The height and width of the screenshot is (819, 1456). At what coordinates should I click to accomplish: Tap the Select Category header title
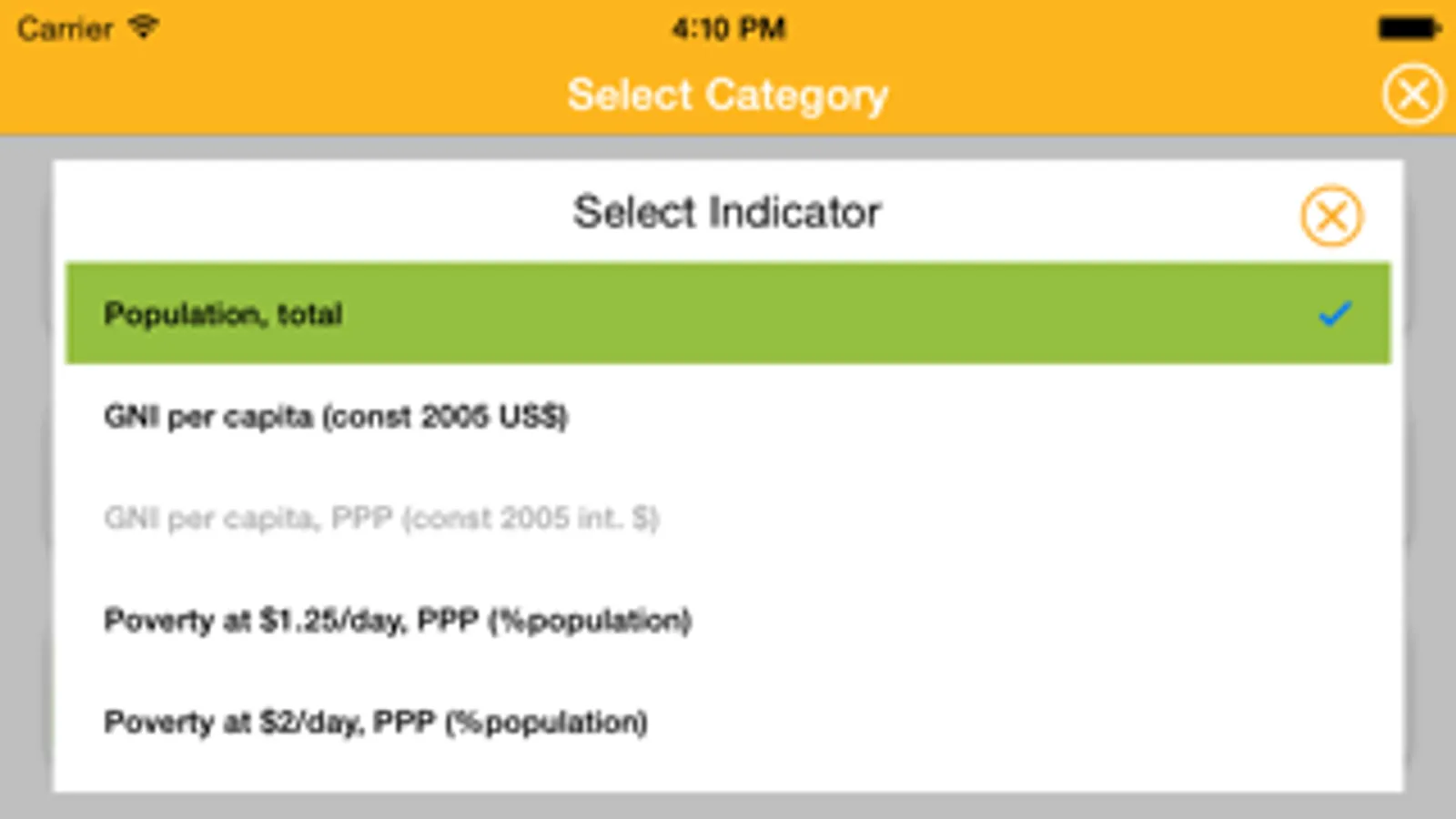pyautogui.click(x=727, y=96)
